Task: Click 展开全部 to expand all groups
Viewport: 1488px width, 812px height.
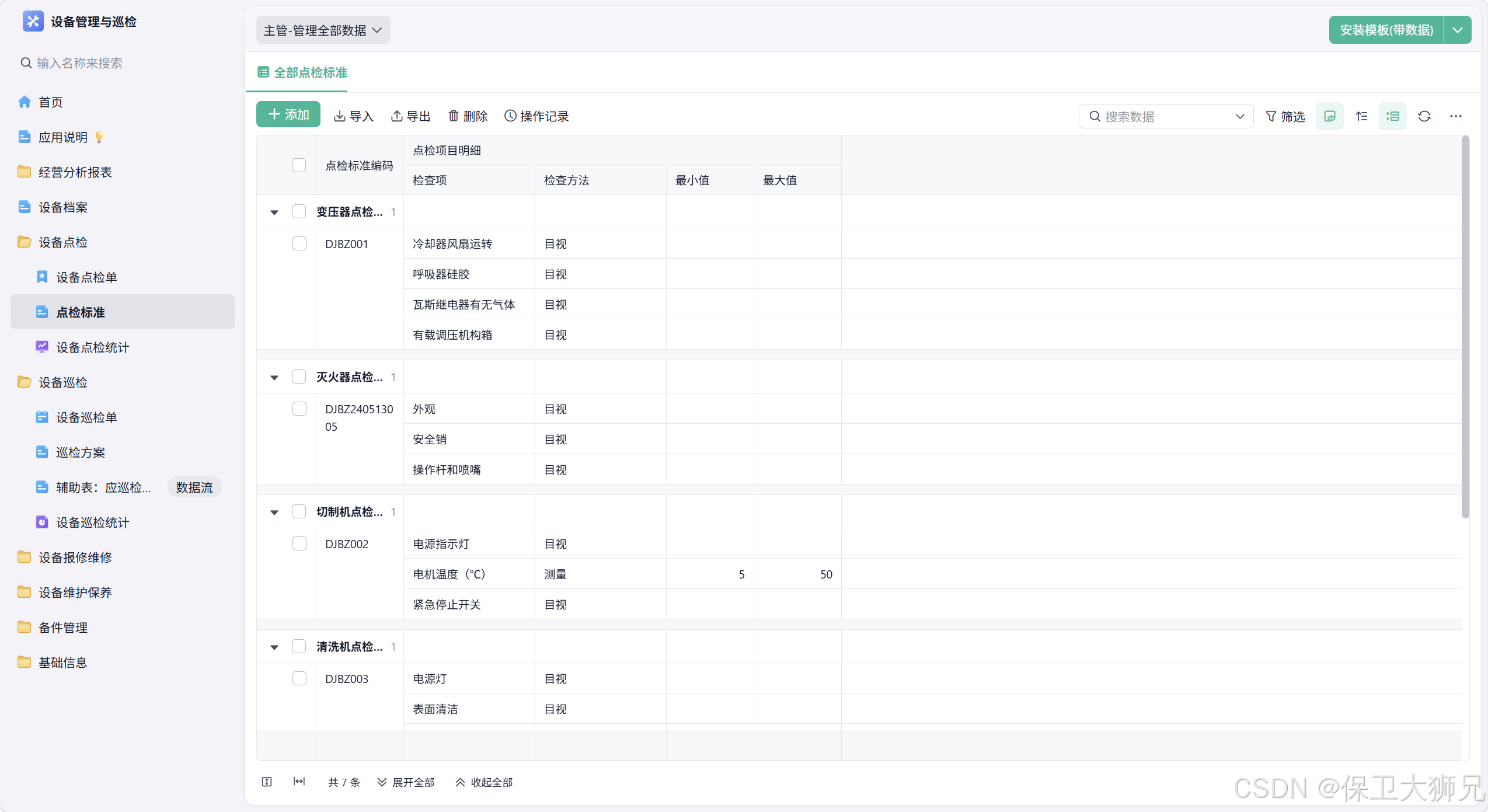Action: (406, 782)
